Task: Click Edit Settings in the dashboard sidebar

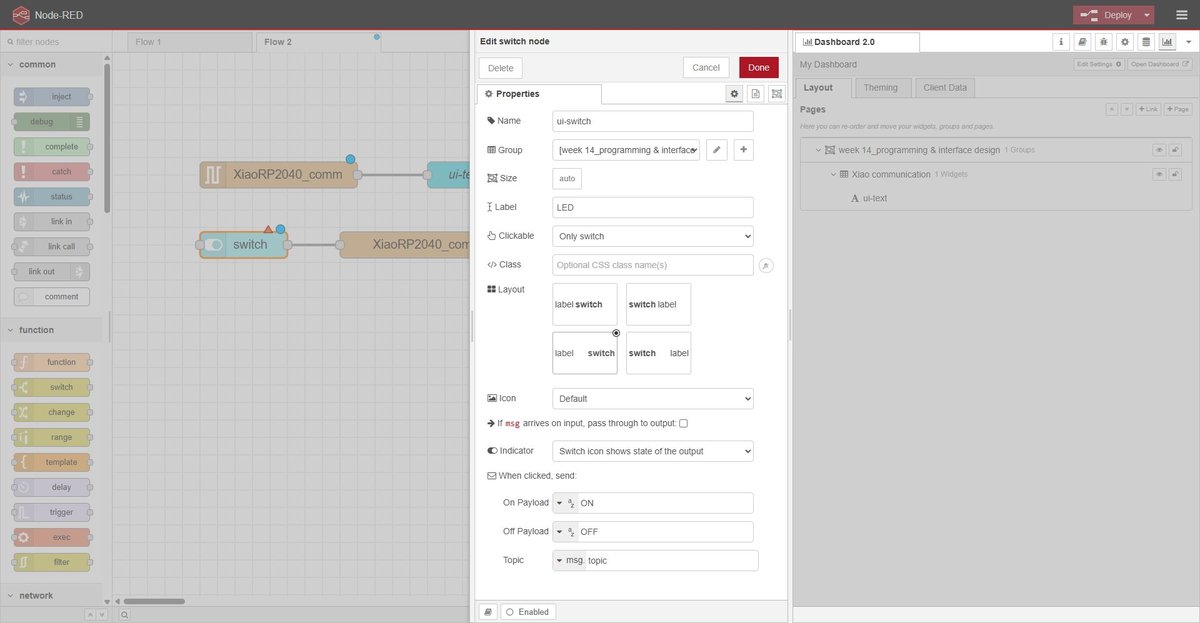Action: point(1099,64)
